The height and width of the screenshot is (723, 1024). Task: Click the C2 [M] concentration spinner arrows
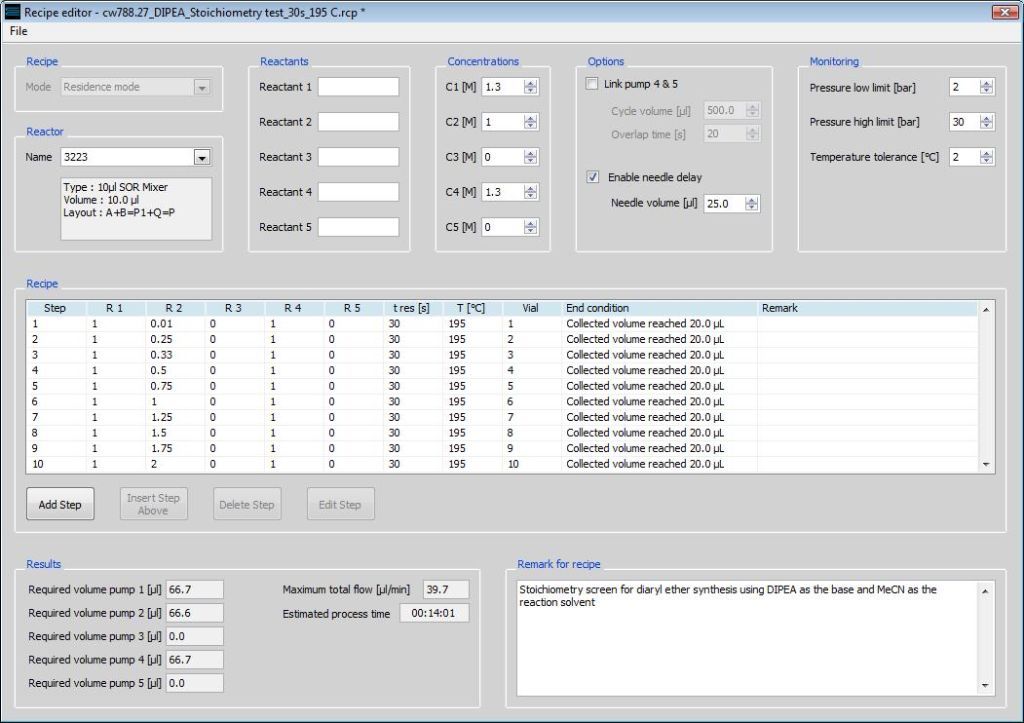coord(530,122)
